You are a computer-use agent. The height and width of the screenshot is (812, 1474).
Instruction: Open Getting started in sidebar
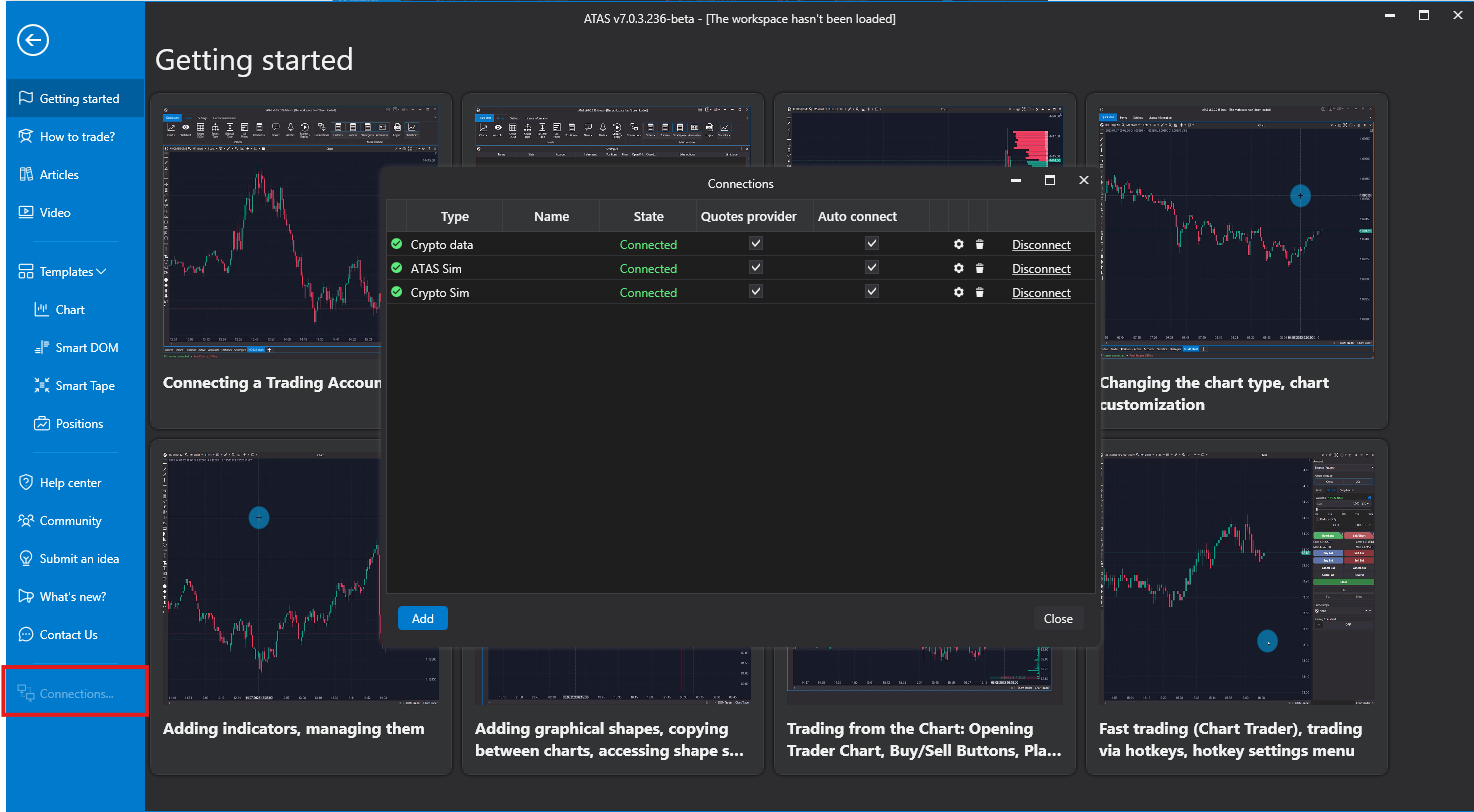[75, 99]
